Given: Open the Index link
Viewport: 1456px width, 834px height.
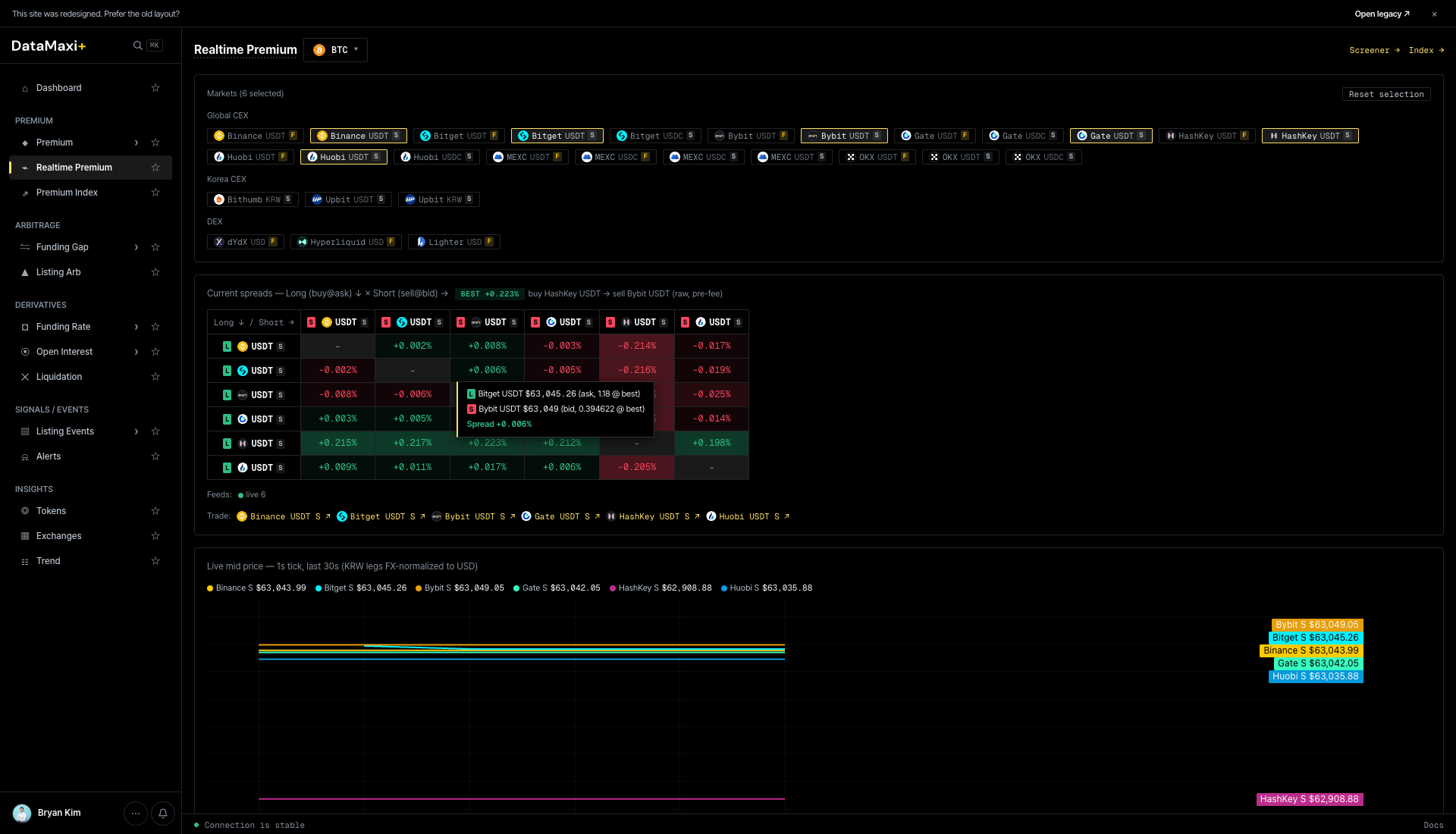Looking at the screenshot, I should pyautogui.click(x=1426, y=50).
